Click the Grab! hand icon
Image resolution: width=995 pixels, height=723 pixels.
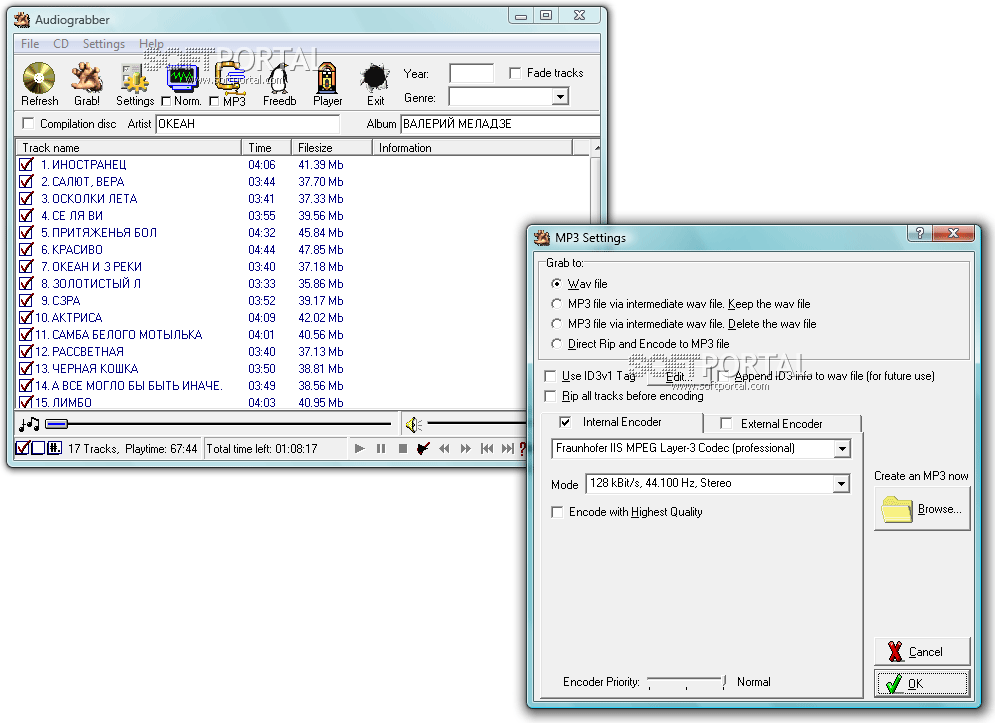tap(87, 78)
